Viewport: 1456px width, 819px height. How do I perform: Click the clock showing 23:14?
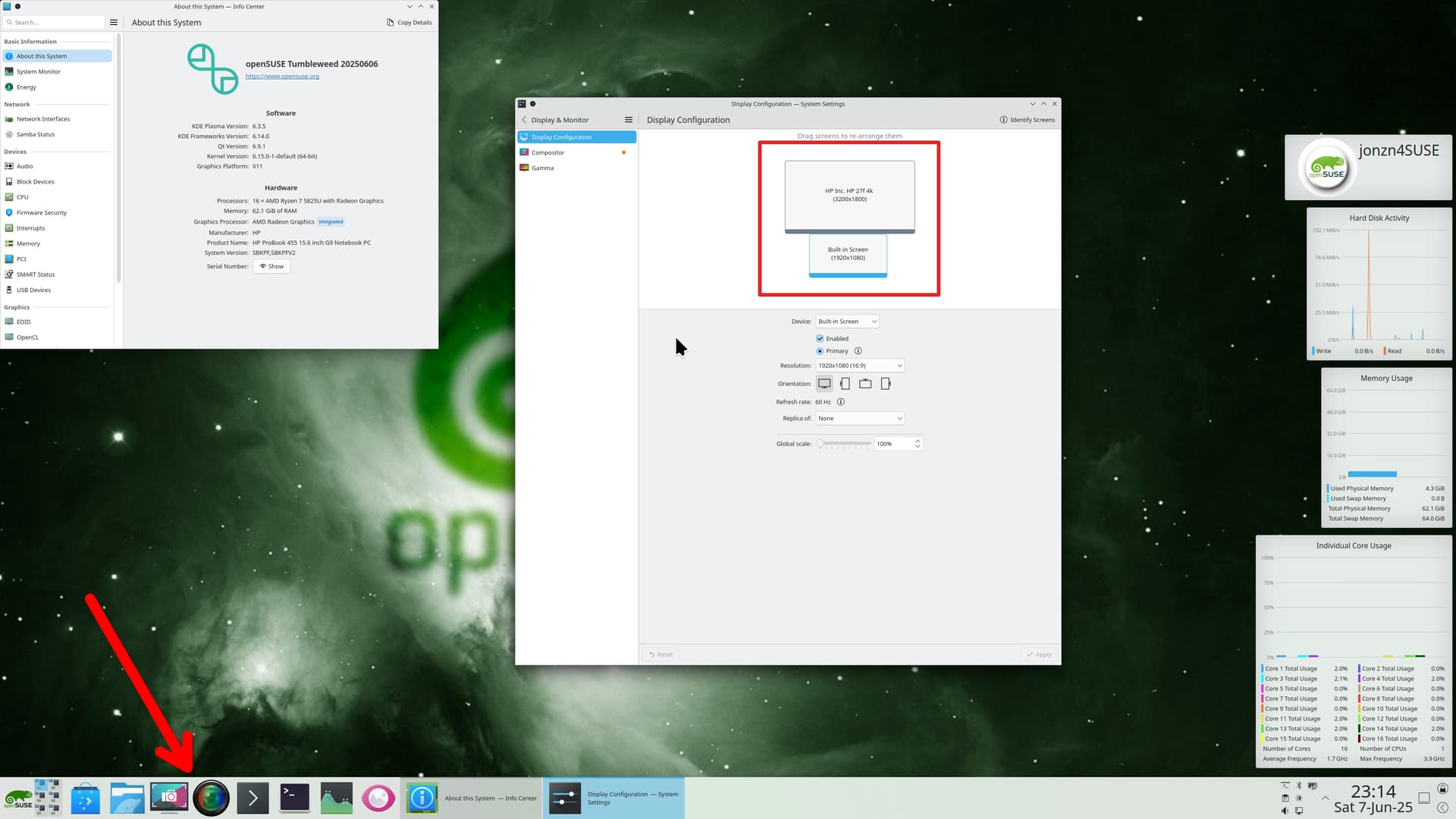tap(1373, 791)
